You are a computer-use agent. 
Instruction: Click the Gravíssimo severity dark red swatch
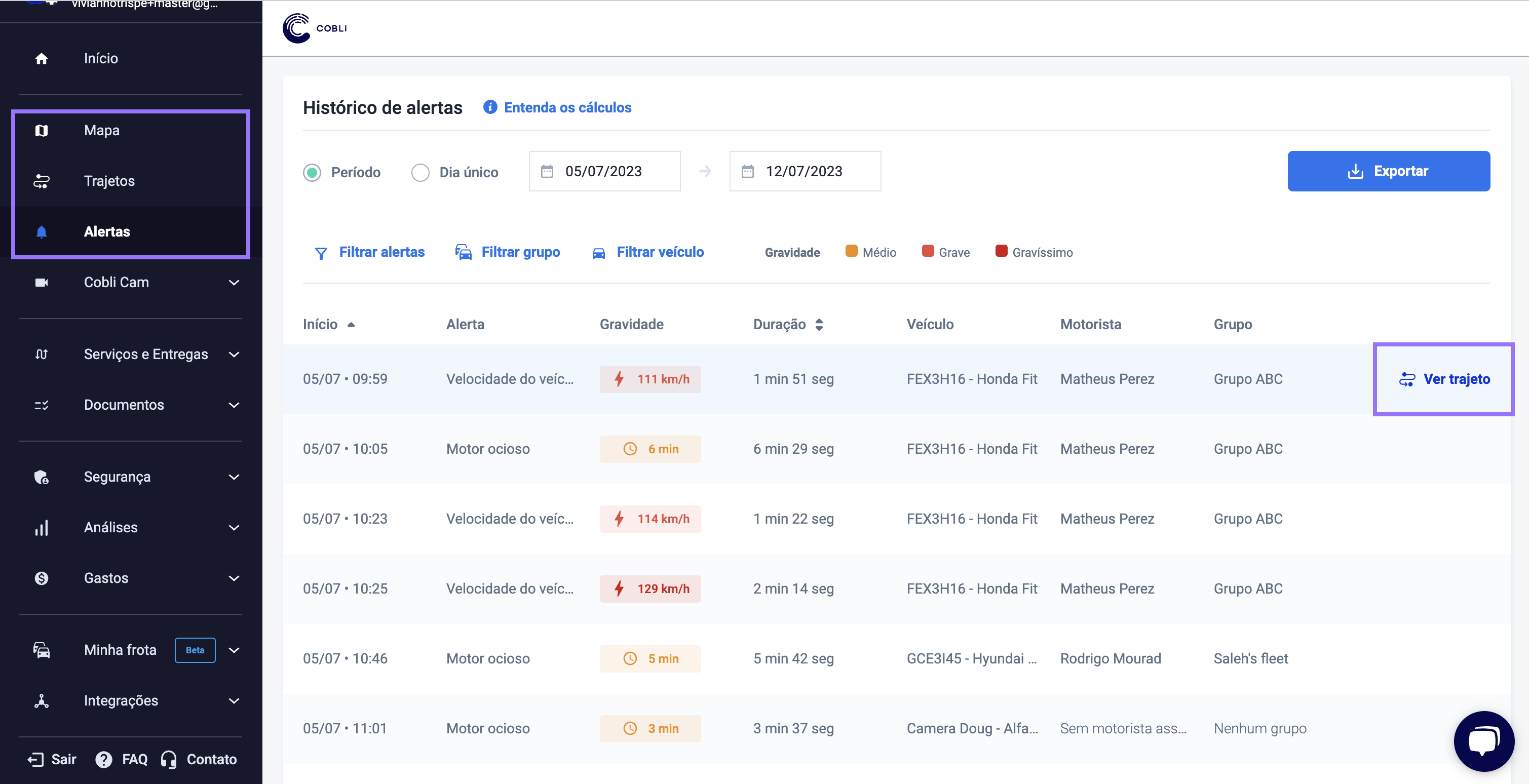pyautogui.click(x=1001, y=251)
